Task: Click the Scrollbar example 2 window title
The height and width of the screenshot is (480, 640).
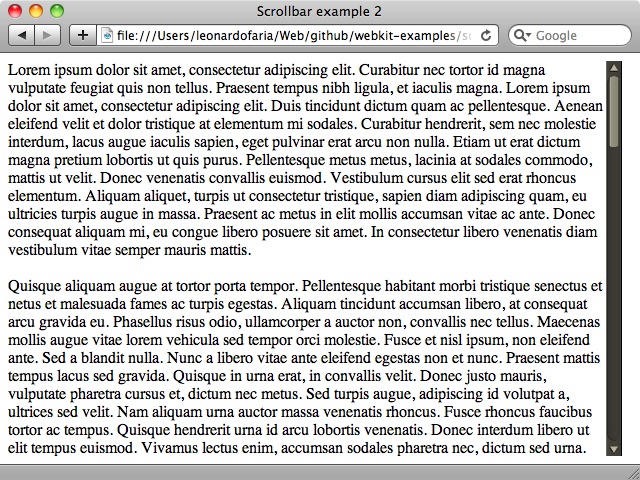Action: point(319,11)
